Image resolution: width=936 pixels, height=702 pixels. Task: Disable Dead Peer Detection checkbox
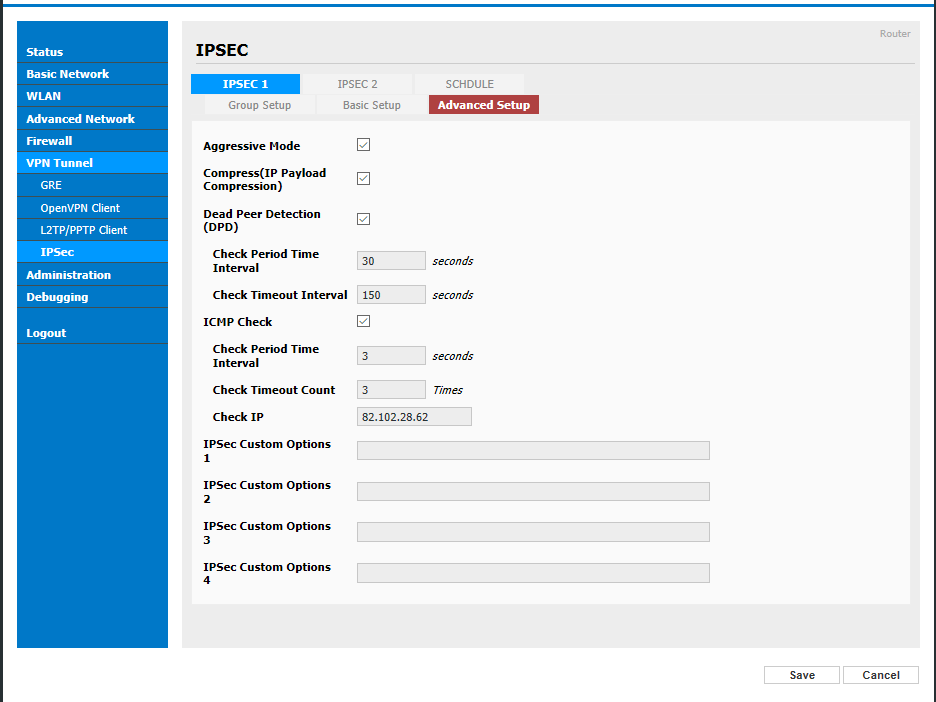[x=364, y=219]
